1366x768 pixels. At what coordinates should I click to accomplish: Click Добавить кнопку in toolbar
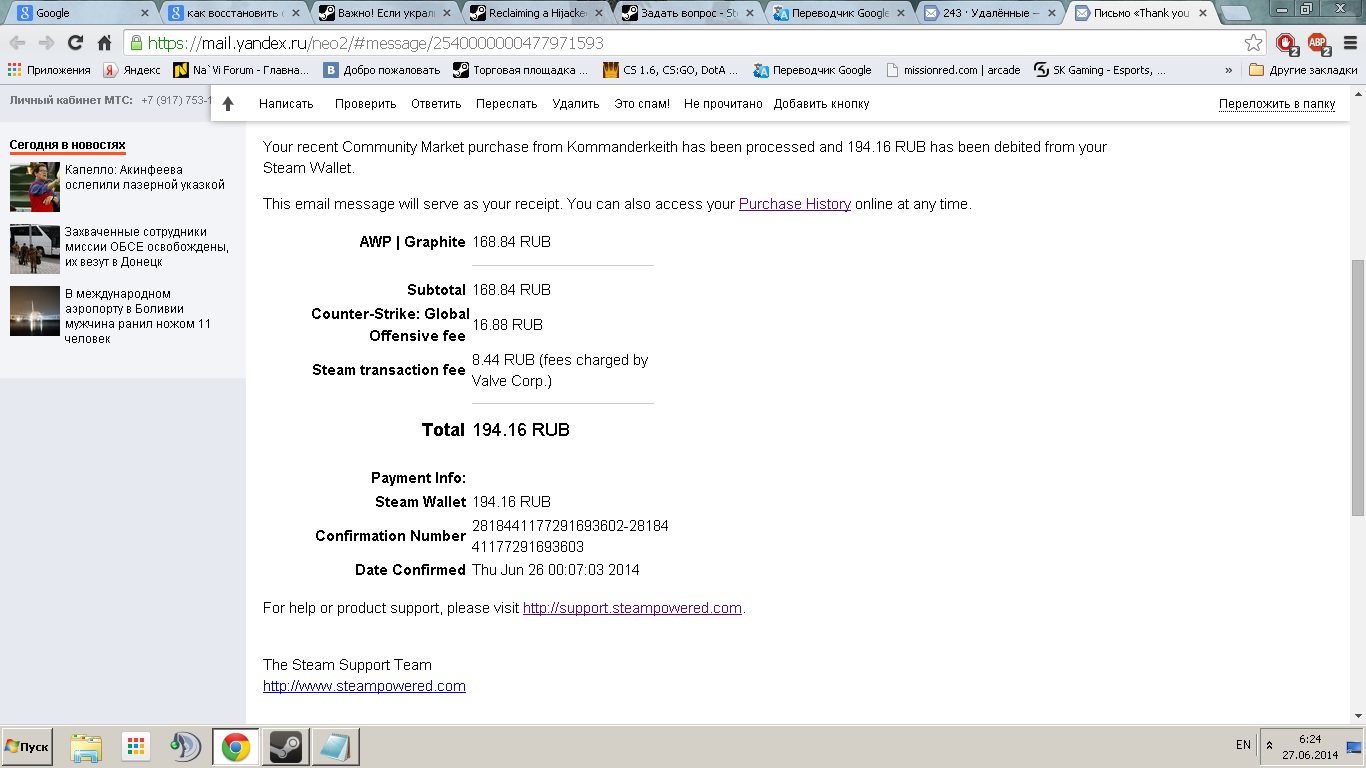821,104
